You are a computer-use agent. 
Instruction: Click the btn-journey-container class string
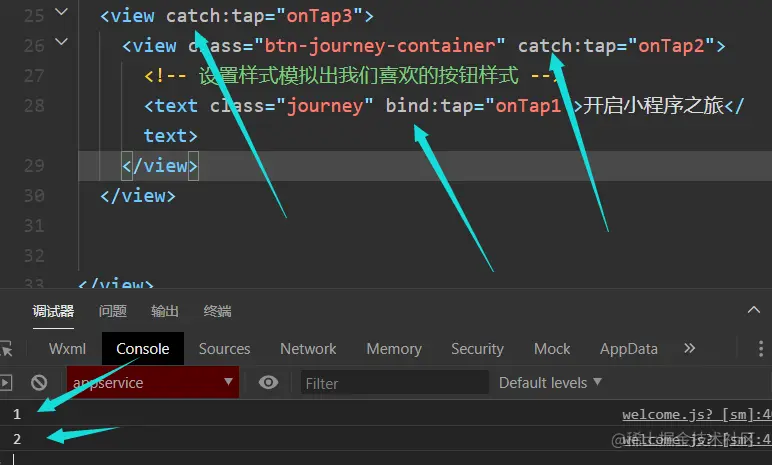point(380,46)
